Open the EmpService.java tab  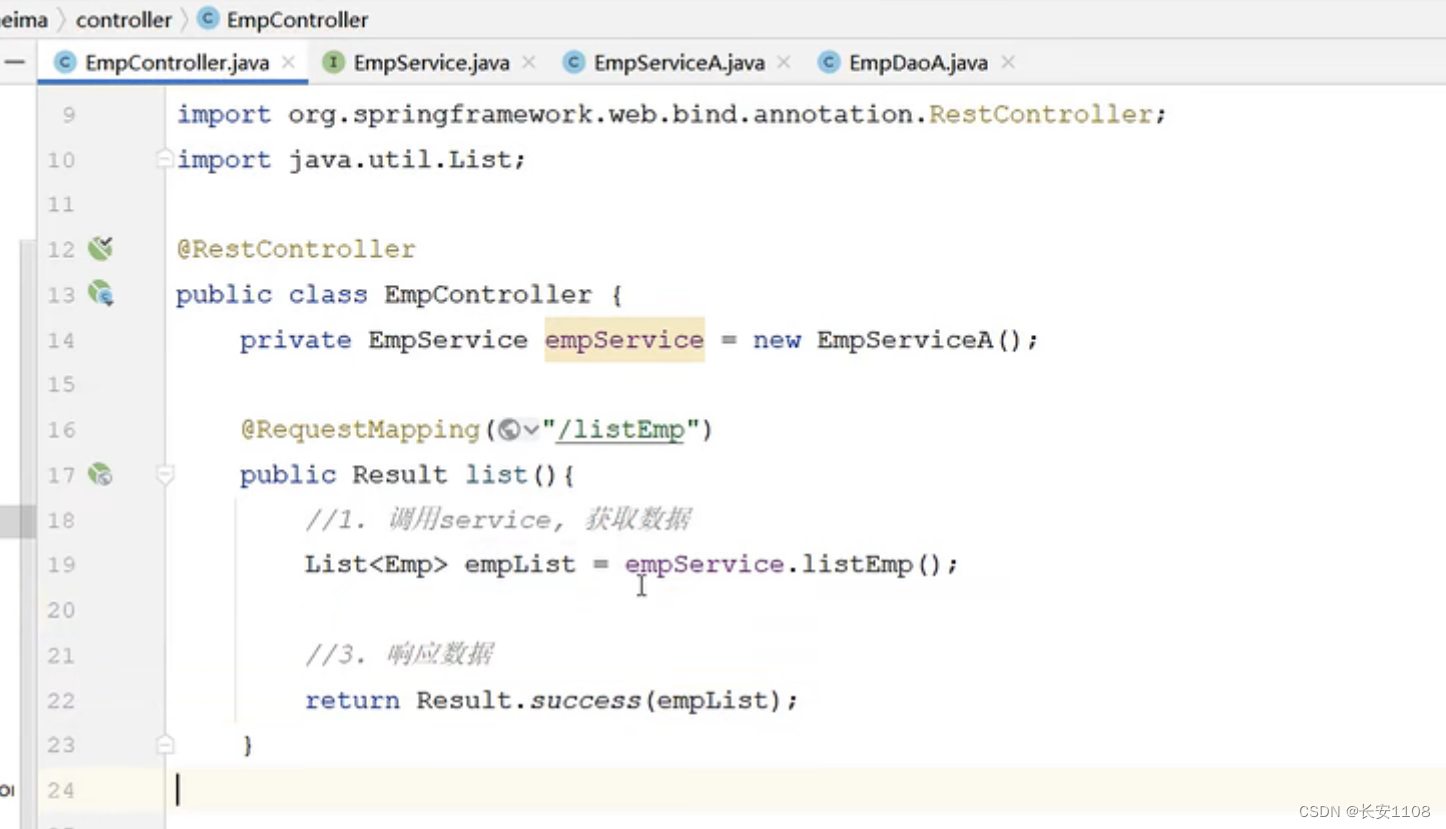[x=431, y=63]
